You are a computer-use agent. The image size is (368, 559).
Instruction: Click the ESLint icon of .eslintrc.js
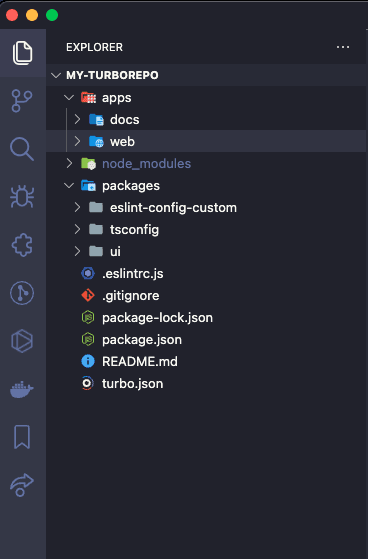tap(88, 273)
